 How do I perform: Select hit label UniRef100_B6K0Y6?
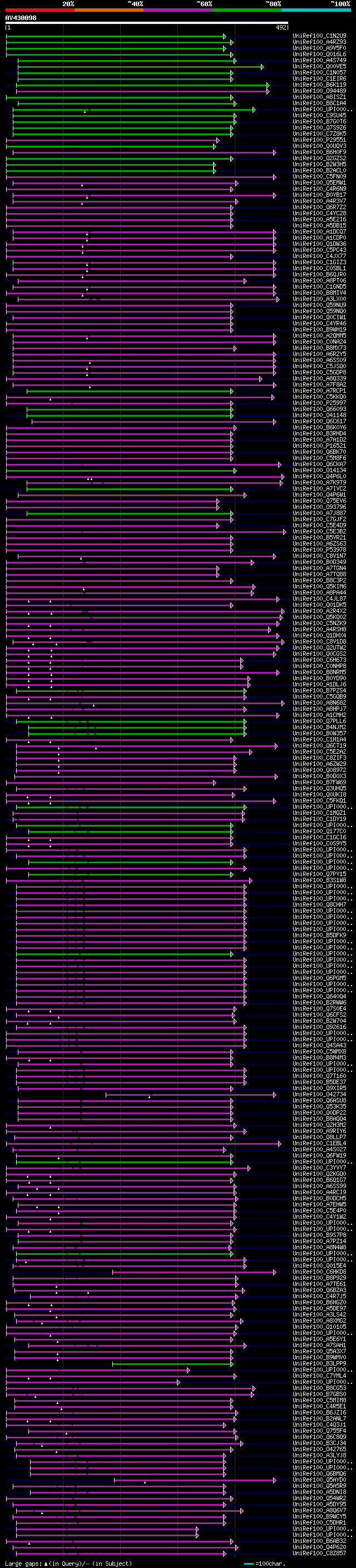(319, 427)
